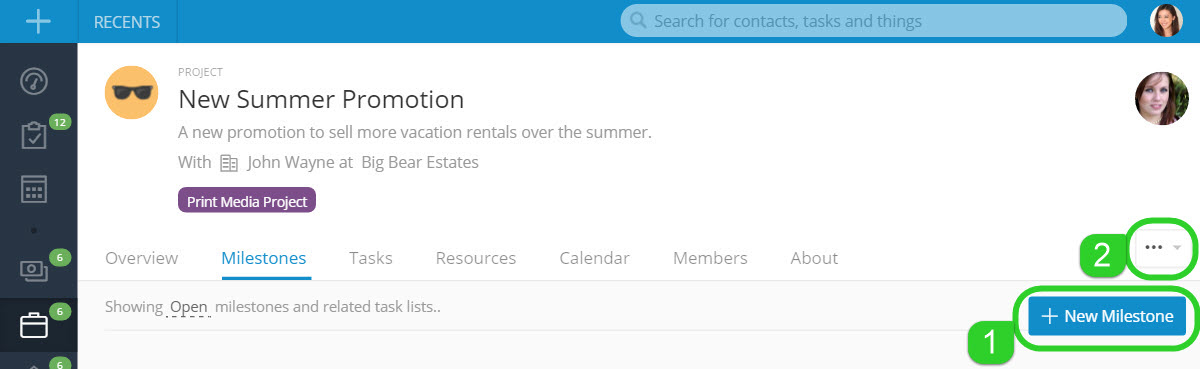Viewport: 1200px width, 369px height.
Task: Open the dashboard gauge icon in sidebar
Action: [35, 81]
